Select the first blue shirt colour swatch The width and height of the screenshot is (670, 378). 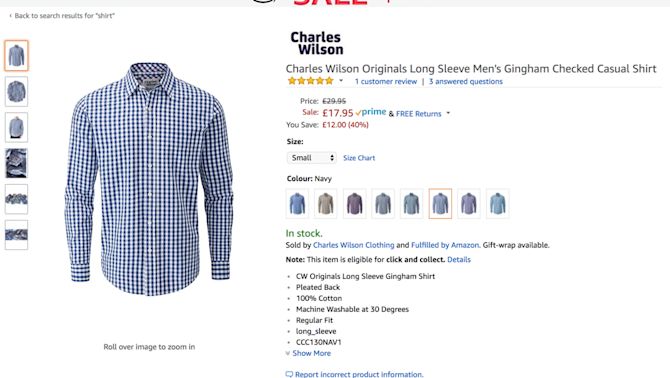[x=297, y=203]
